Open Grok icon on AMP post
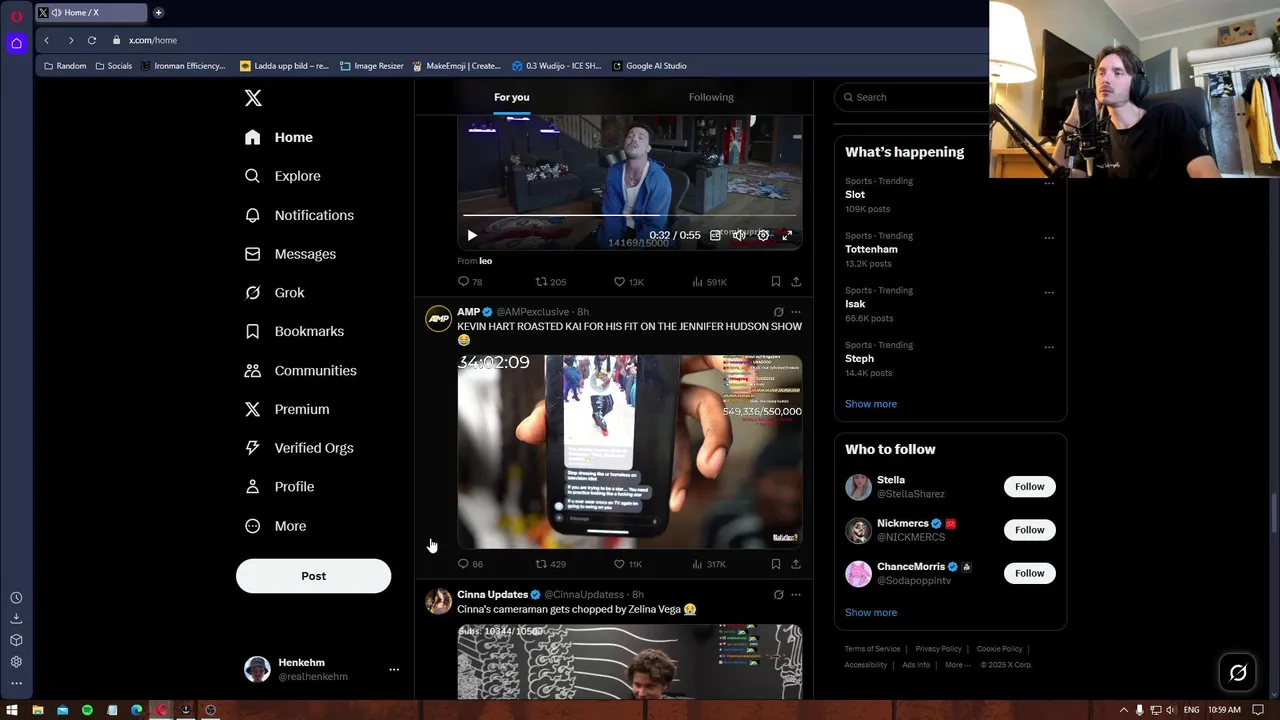Image resolution: width=1280 pixels, height=720 pixels. point(778,312)
